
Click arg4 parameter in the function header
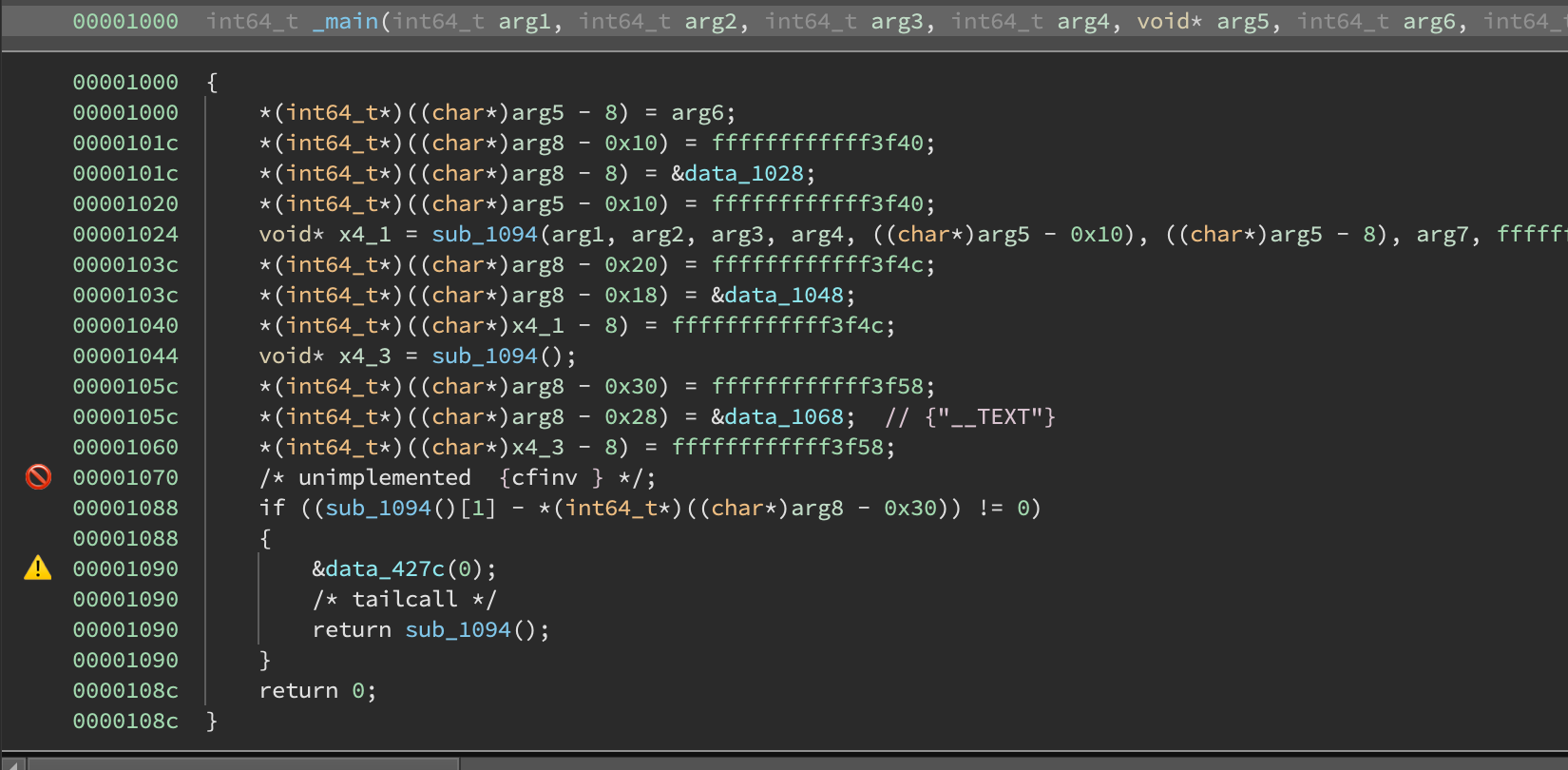[1083, 21]
